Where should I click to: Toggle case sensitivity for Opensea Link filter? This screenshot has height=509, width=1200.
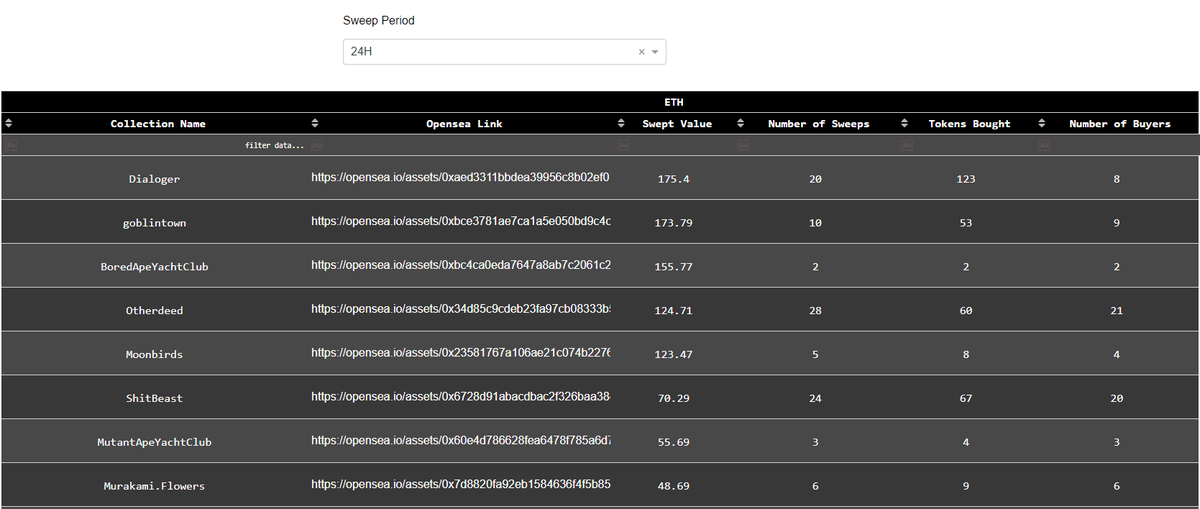(x=317, y=145)
